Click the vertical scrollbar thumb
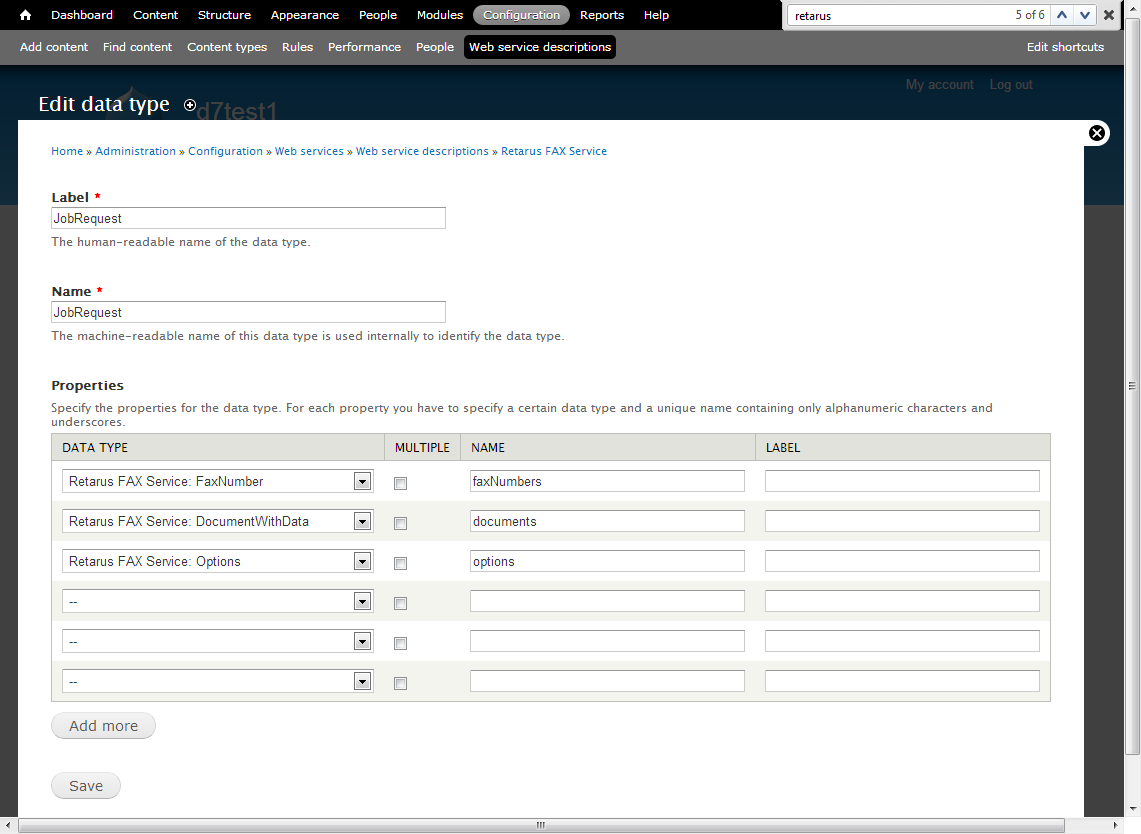1141x834 pixels. pyautogui.click(x=1132, y=386)
